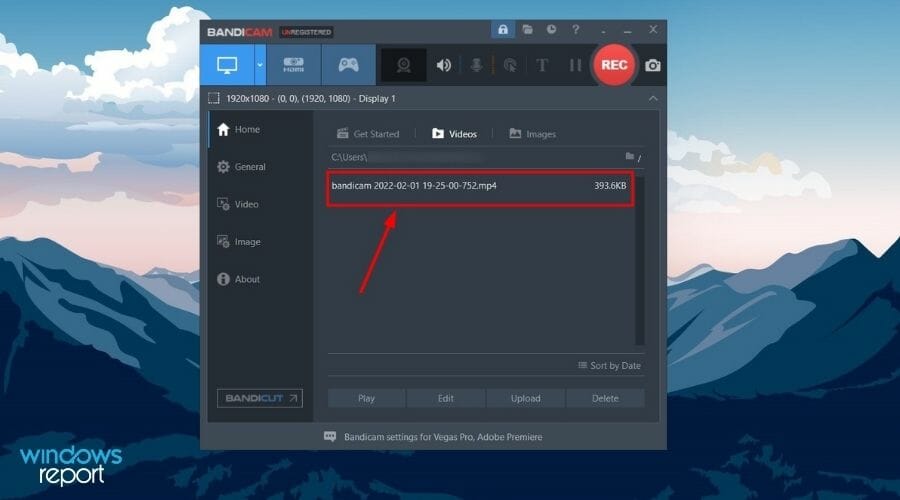This screenshot has width=900, height=500.
Task: Launch Bandicut via BANDICUT button
Action: (x=260, y=398)
